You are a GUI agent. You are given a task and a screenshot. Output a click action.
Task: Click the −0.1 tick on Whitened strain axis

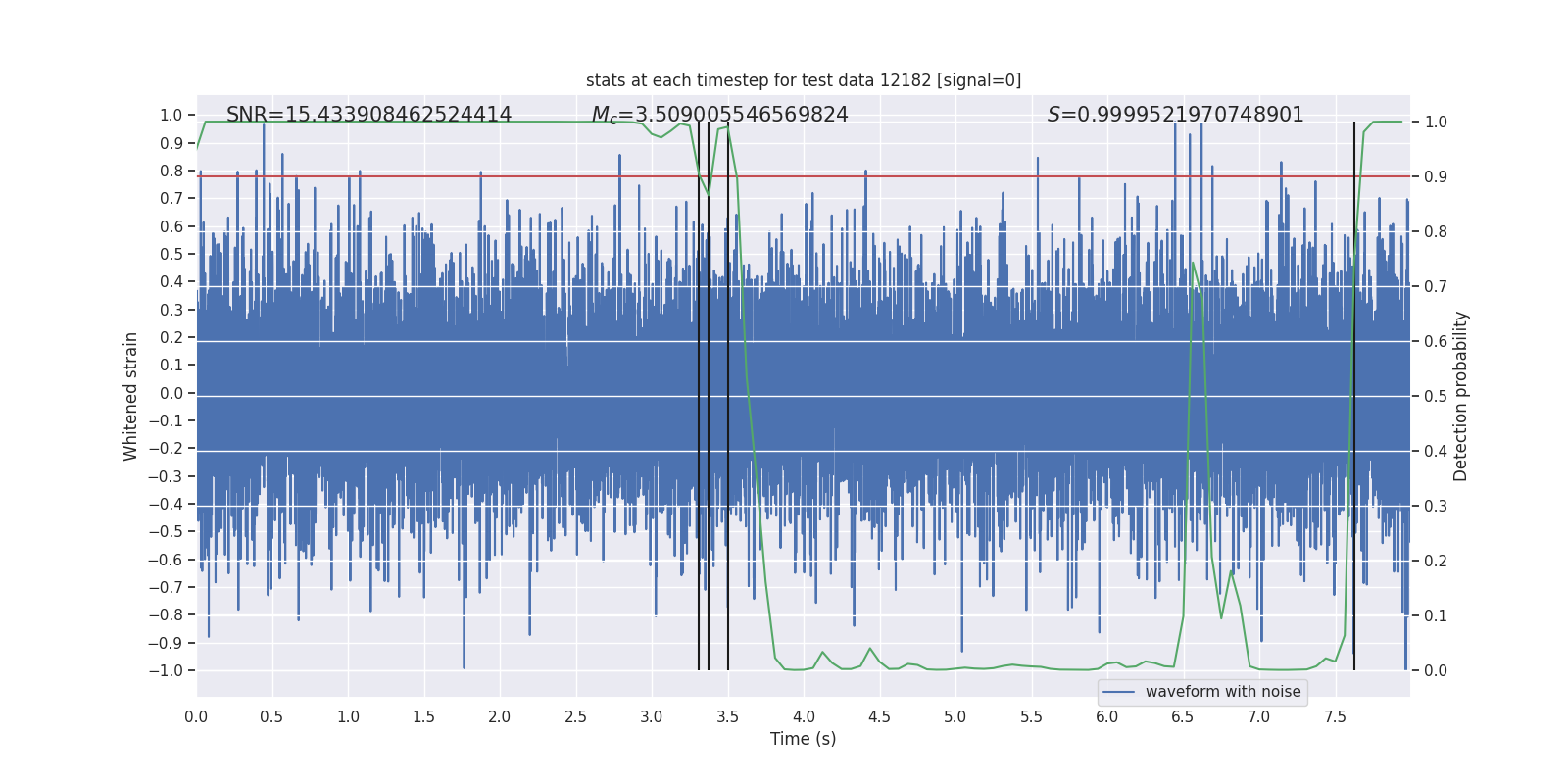pyautogui.click(x=166, y=421)
